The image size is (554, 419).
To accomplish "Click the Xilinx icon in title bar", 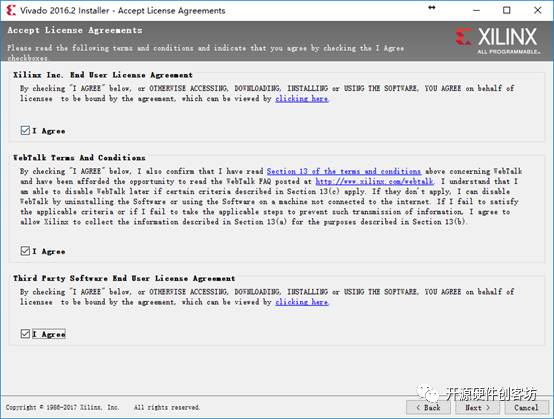I will (x=11, y=10).
